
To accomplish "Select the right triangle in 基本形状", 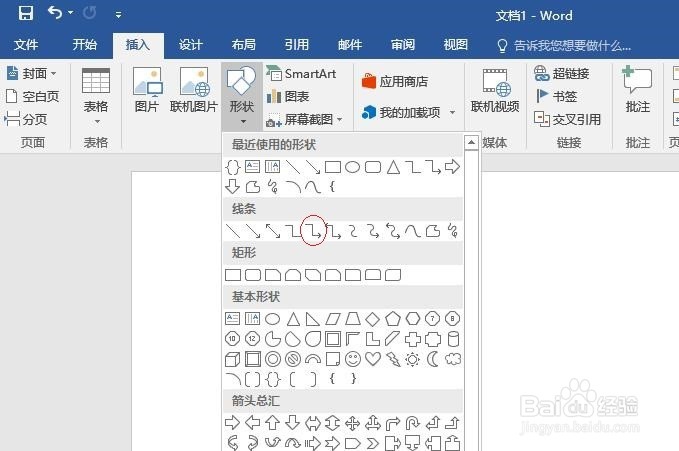I will (313, 319).
